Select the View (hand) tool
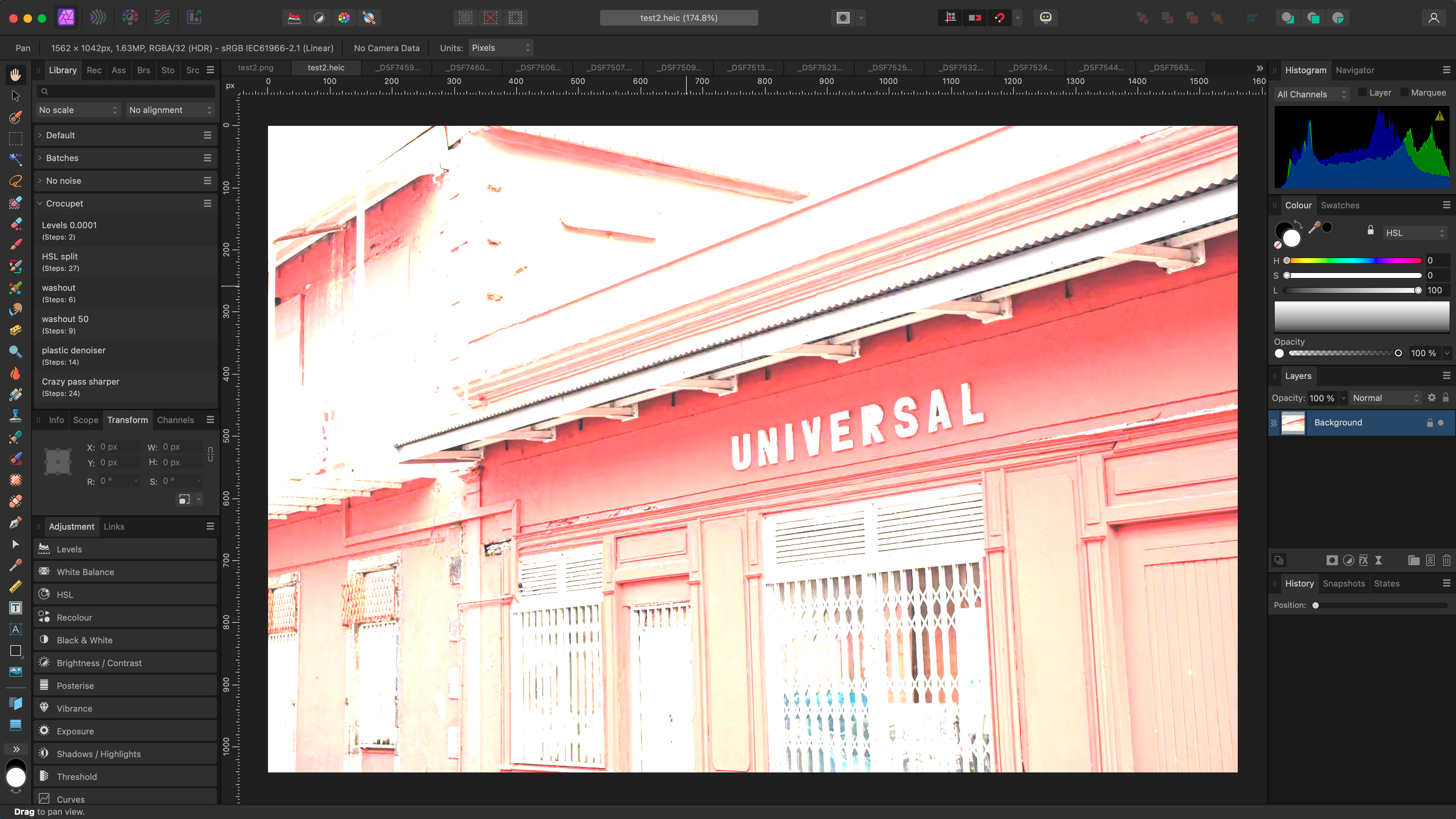 [x=16, y=74]
